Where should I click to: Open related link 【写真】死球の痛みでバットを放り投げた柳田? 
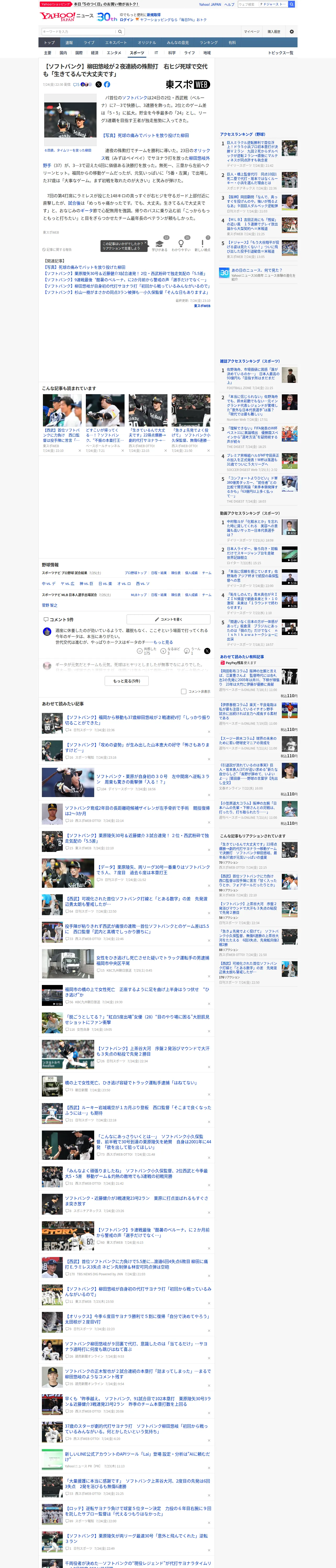[84, 267]
